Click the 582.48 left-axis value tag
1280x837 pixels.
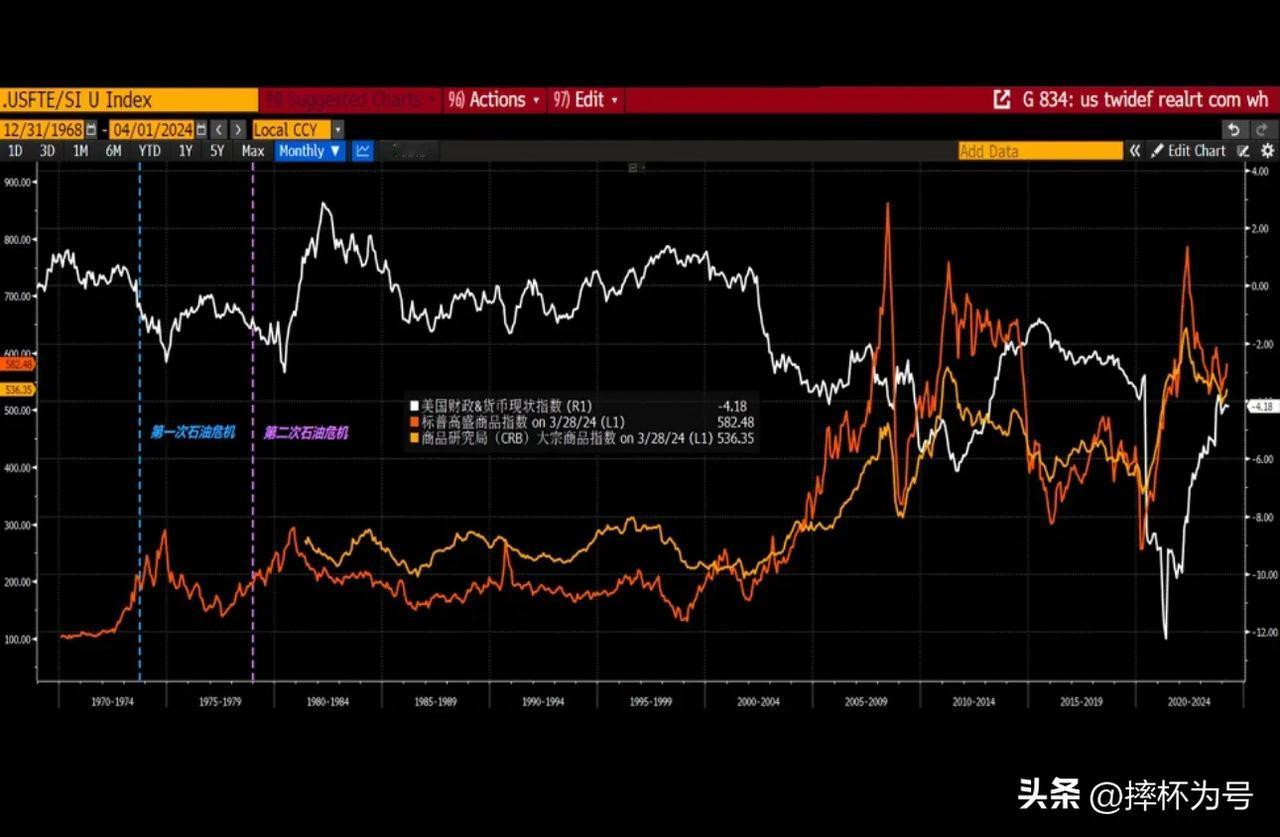coord(18,365)
